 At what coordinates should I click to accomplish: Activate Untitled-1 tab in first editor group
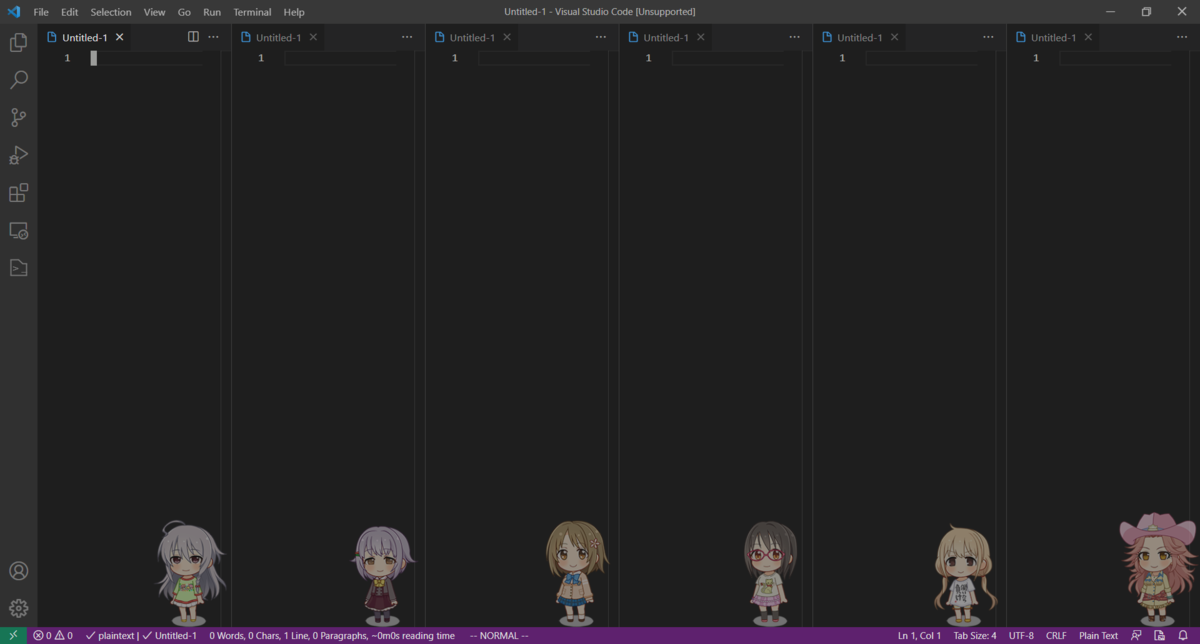(85, 37)
